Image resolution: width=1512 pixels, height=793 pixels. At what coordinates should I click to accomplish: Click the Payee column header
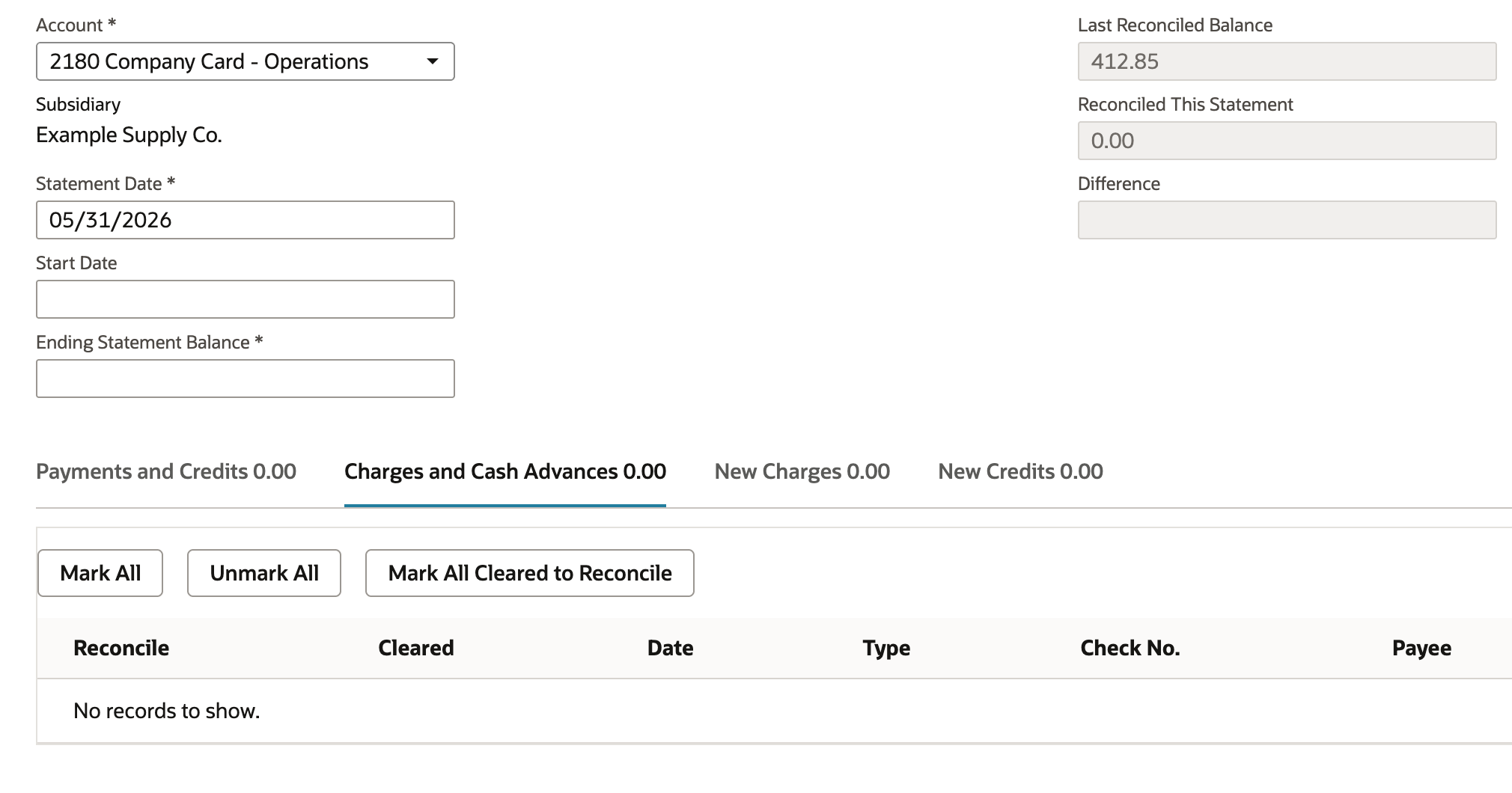click(1421, 648)
